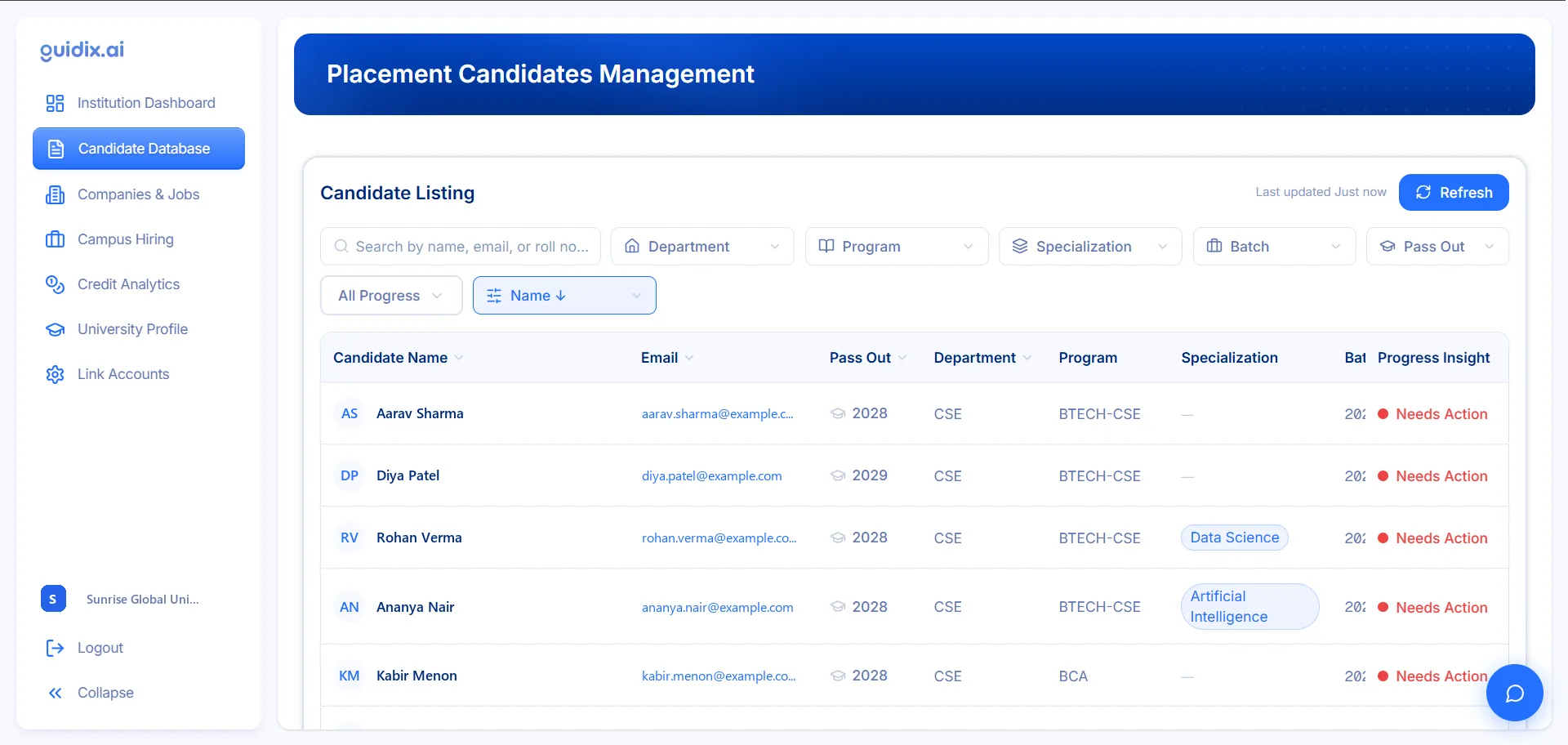Viewport: 1568px width, 745px height.
Task: Open the Department filter dropdown
Action: click(x=702, y=247)
